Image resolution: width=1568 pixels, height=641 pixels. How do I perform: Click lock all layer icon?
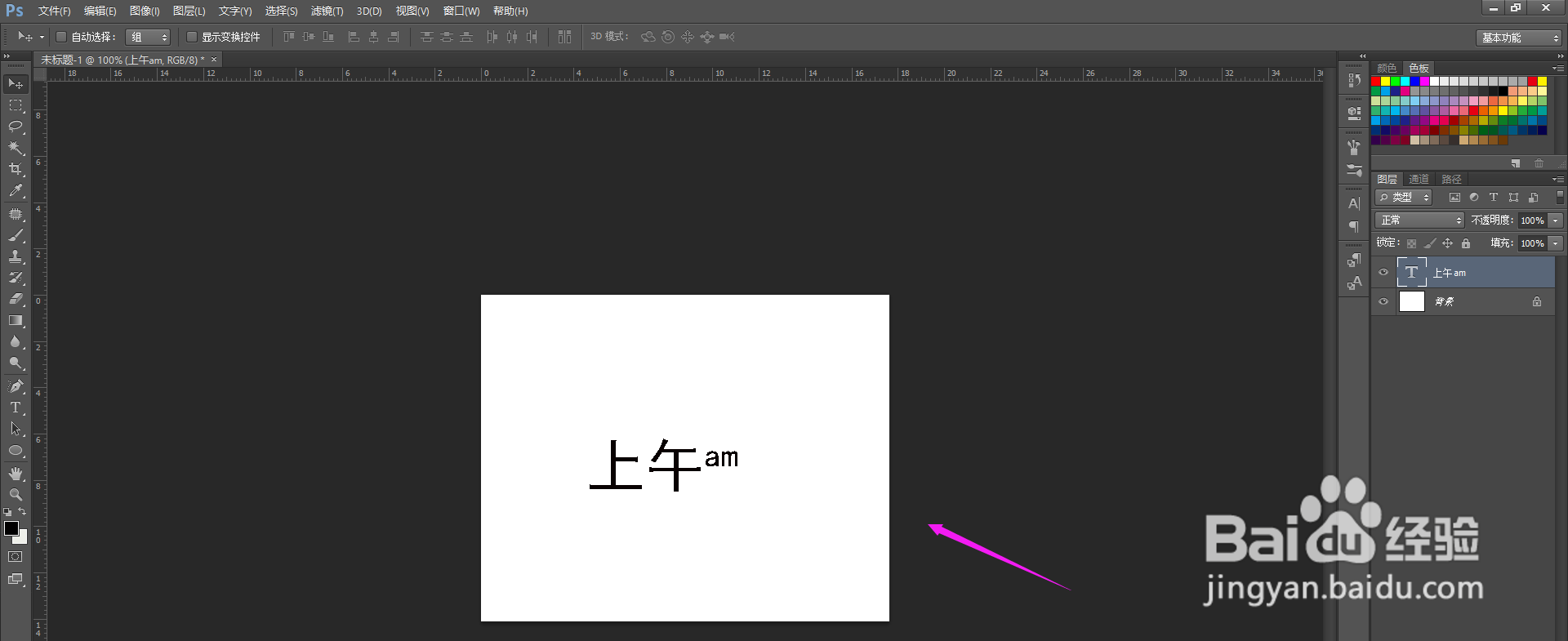(1466, 243)
